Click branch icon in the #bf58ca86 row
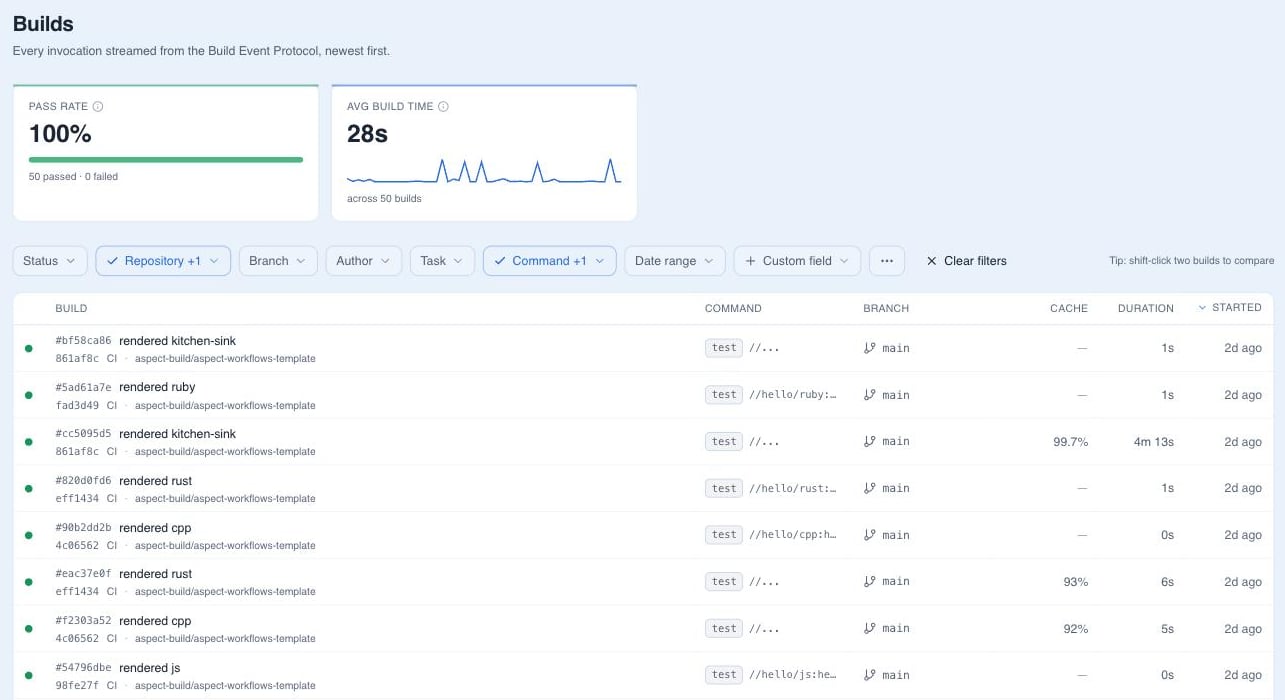Screen dimensions: 1285x700 869,348
